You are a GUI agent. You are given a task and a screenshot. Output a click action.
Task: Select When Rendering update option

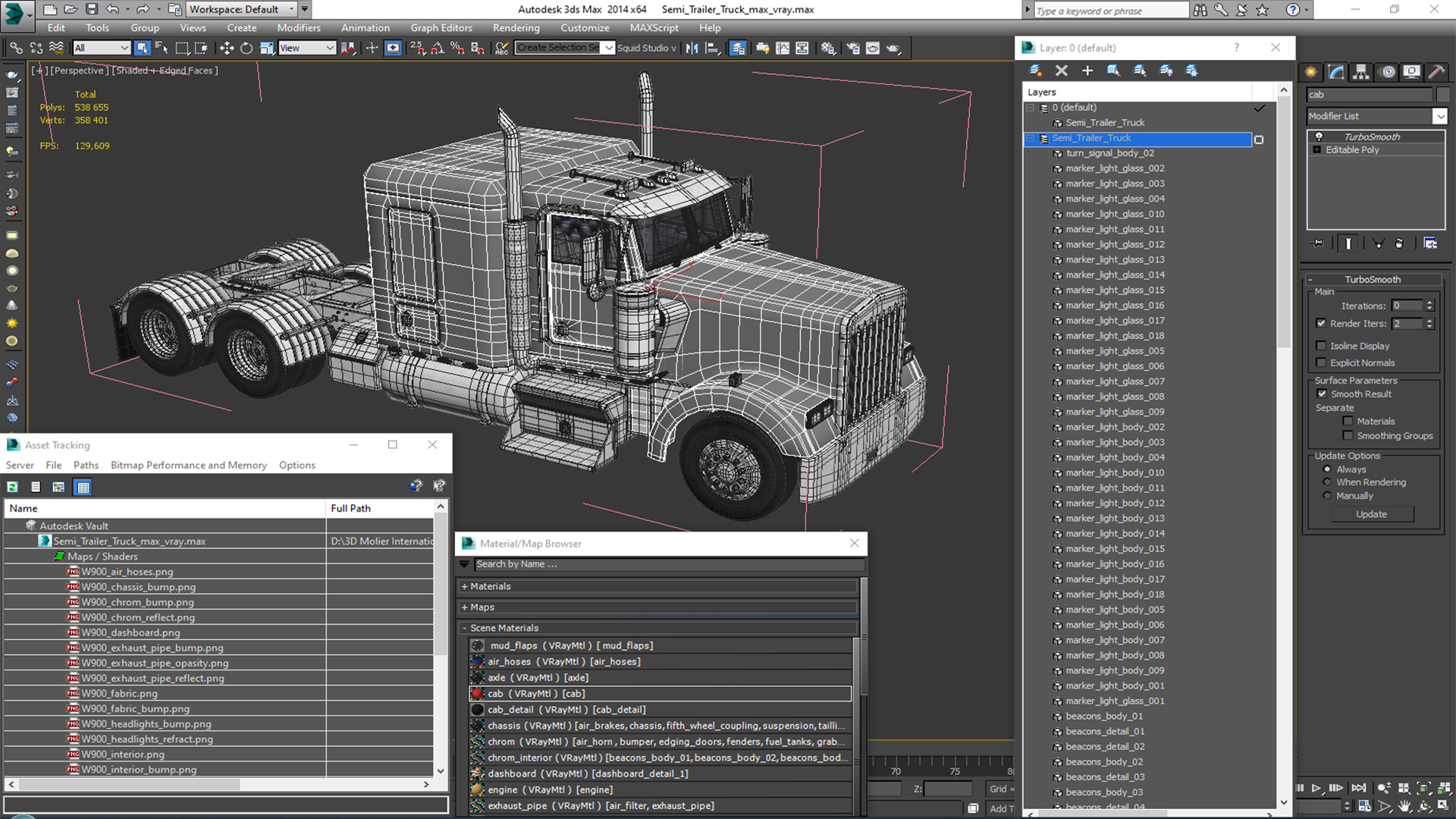(x=1327, y=482)
